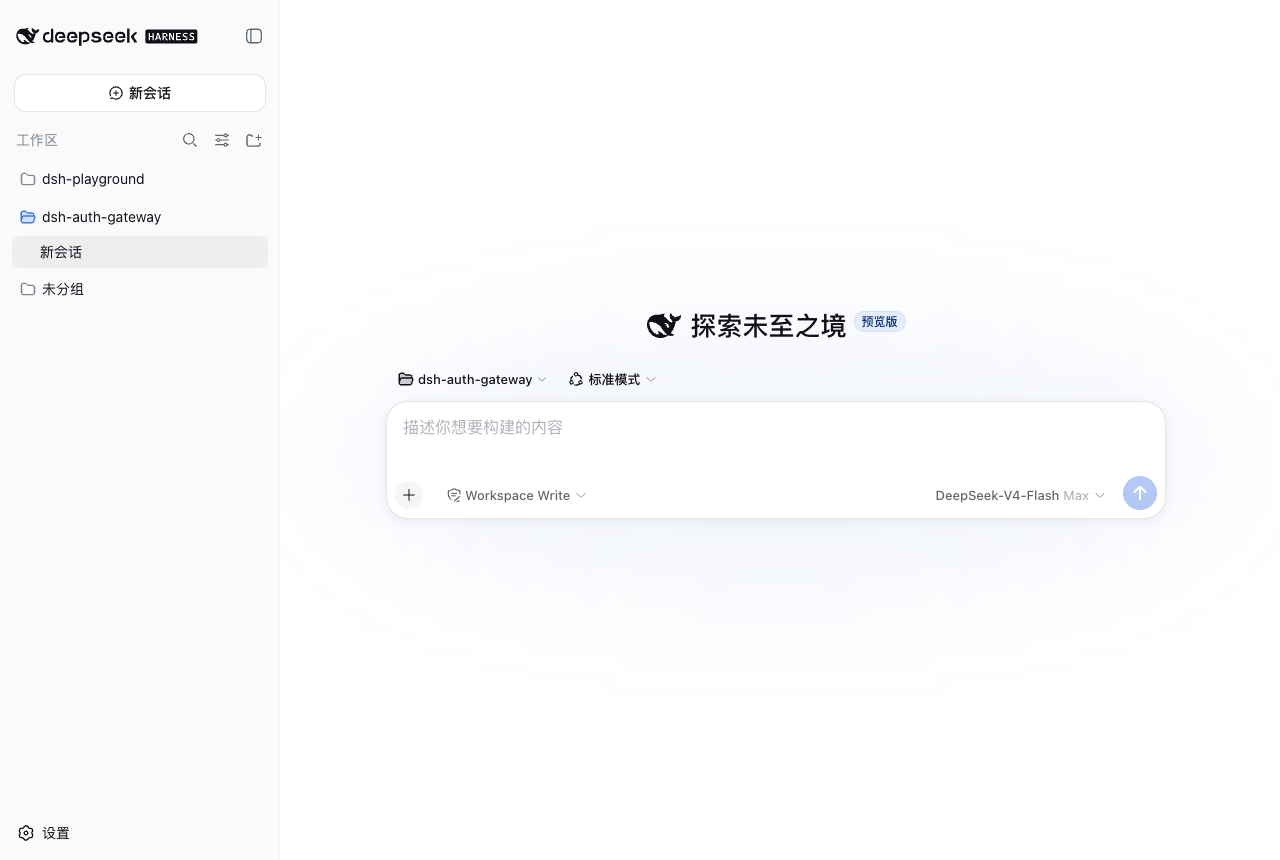Click the shield icon in Workspace Write
Screen dimensions: 1280x860
coord(454,495)
